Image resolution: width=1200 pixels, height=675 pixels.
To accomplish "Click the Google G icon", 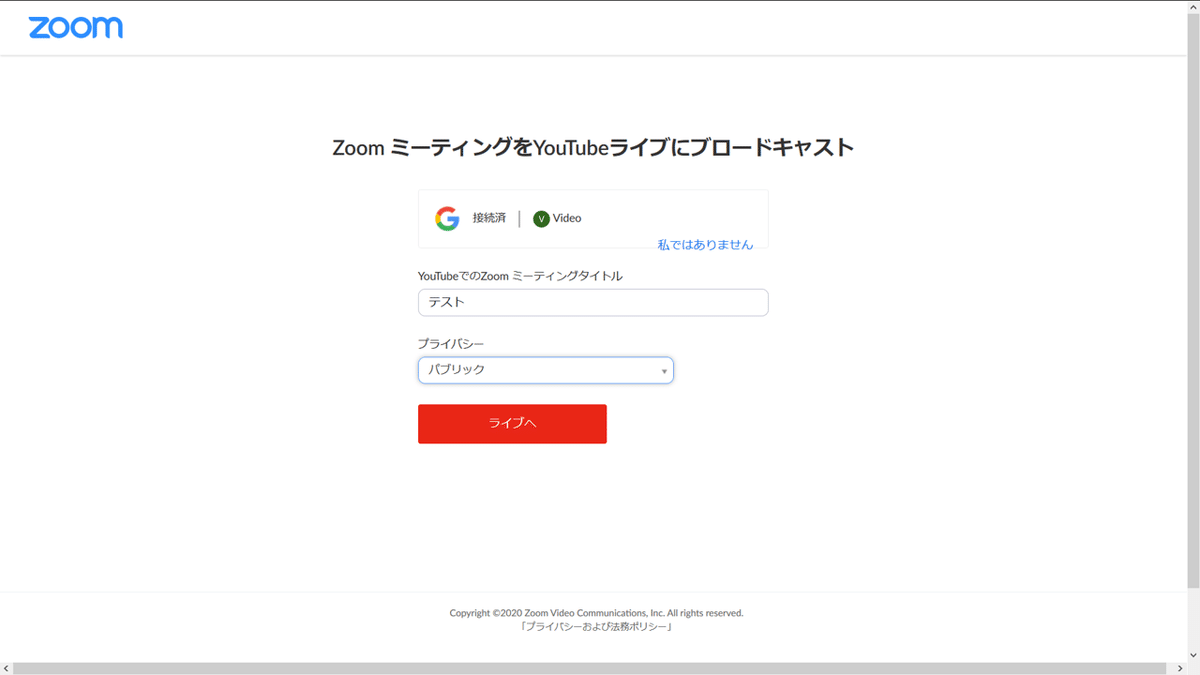I will (x=447, y=218).
